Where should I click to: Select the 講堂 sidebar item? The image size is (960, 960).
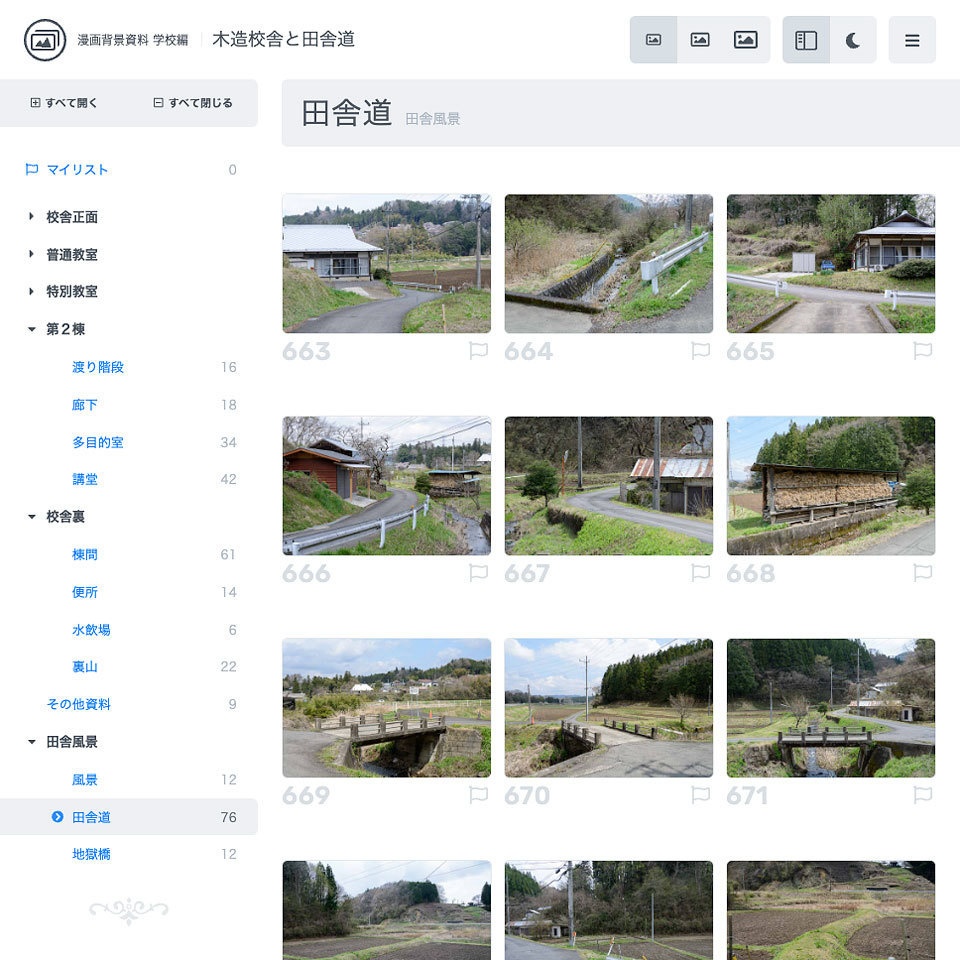[85, 479]
